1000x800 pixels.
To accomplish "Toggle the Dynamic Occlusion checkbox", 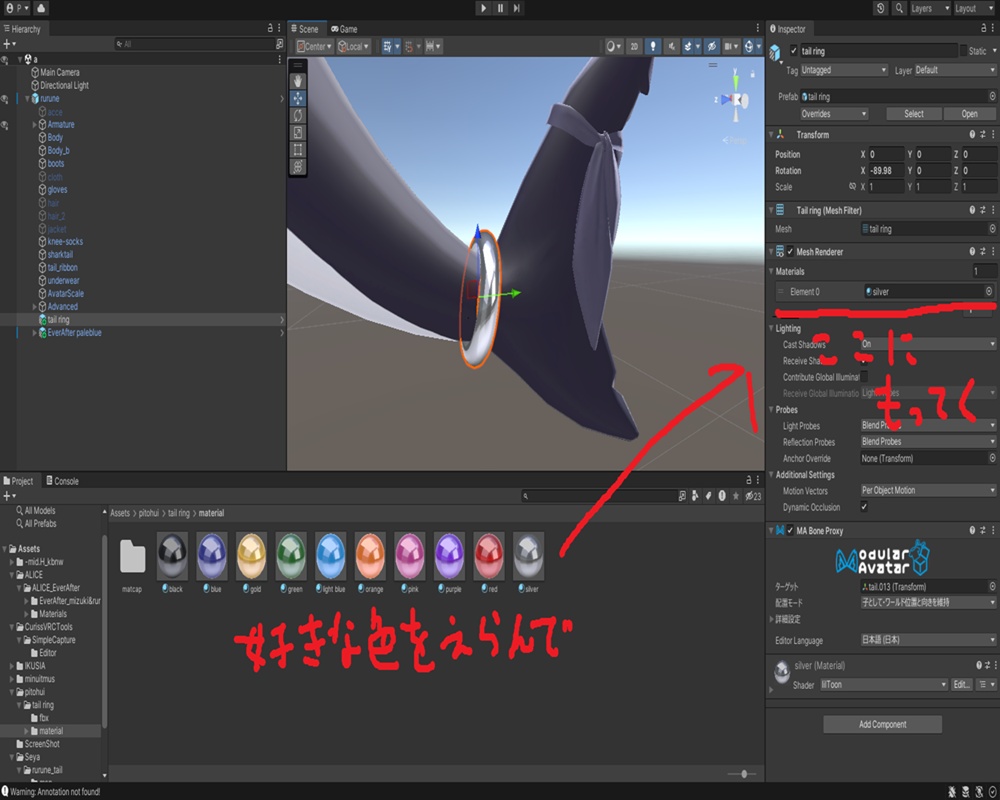I will (864, 507).
